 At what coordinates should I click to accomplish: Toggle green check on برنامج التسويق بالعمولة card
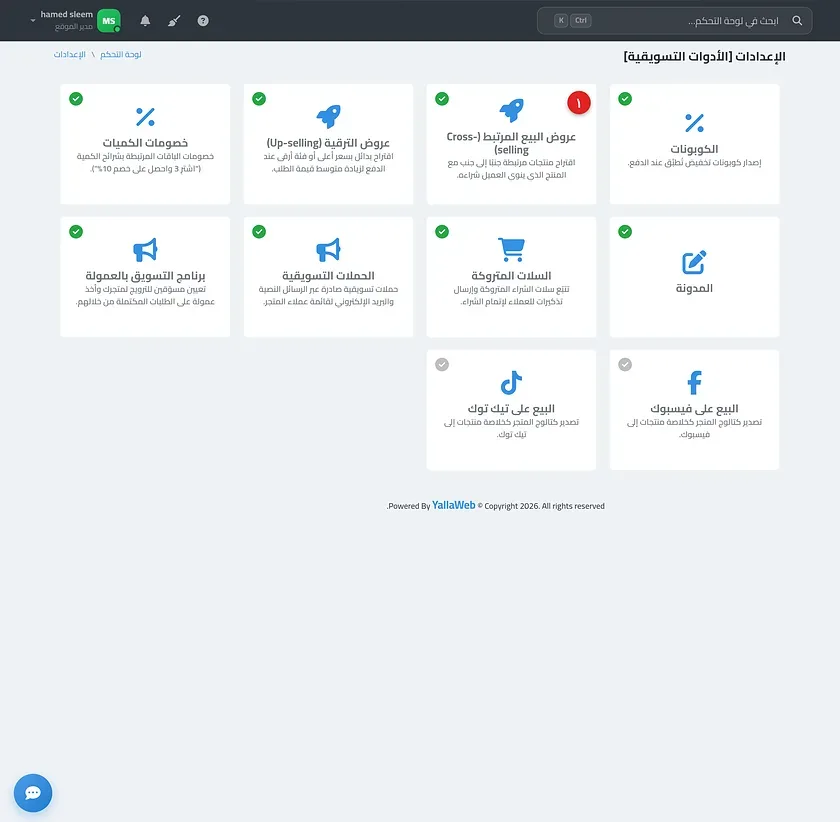[x=76, y=231]
